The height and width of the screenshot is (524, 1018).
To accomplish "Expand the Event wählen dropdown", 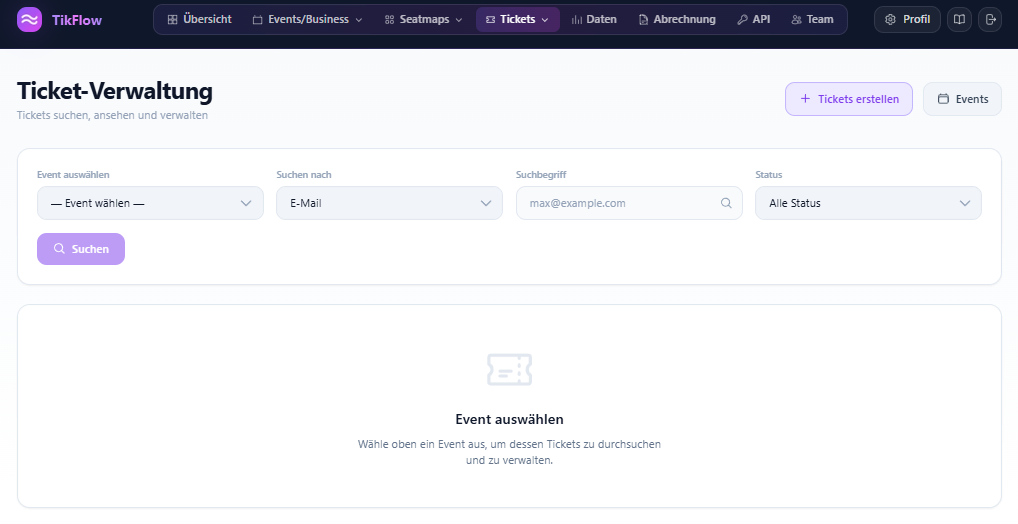I will pos(150,203).
